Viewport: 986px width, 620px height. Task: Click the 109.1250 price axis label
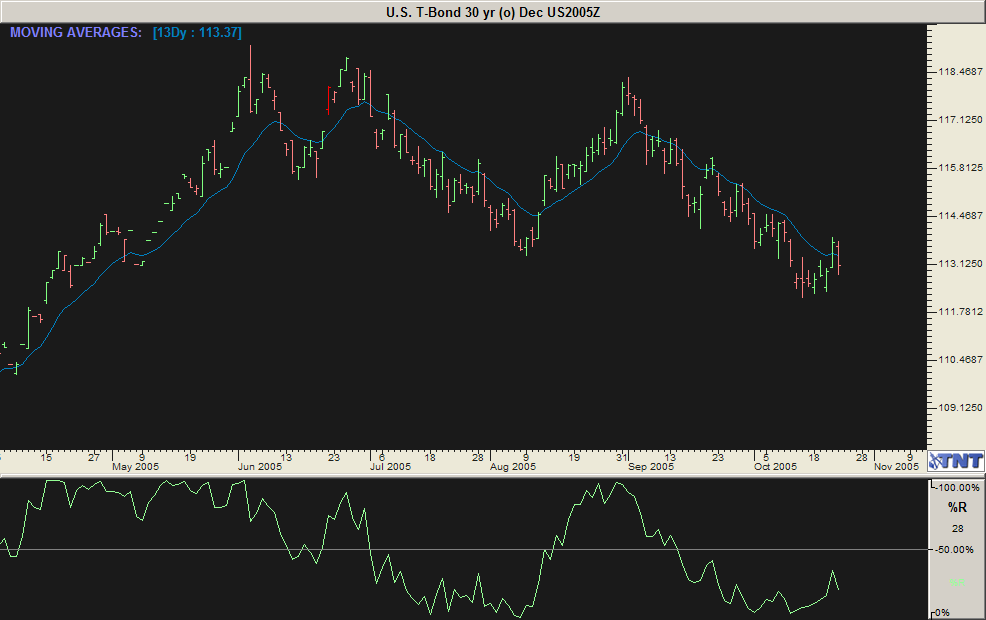pos(957,408)
